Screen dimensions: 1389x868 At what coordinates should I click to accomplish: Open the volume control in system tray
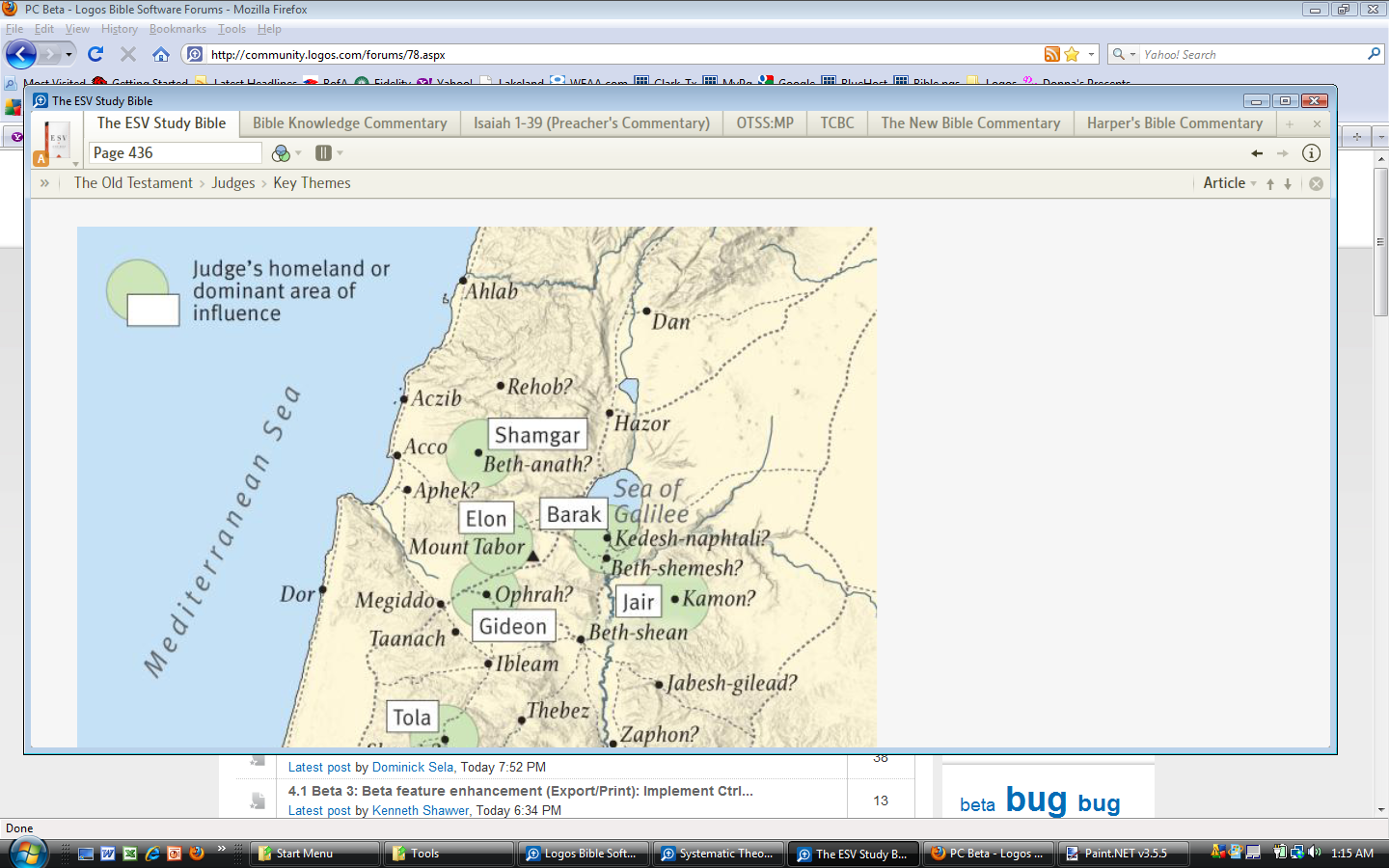point(1314,853)
